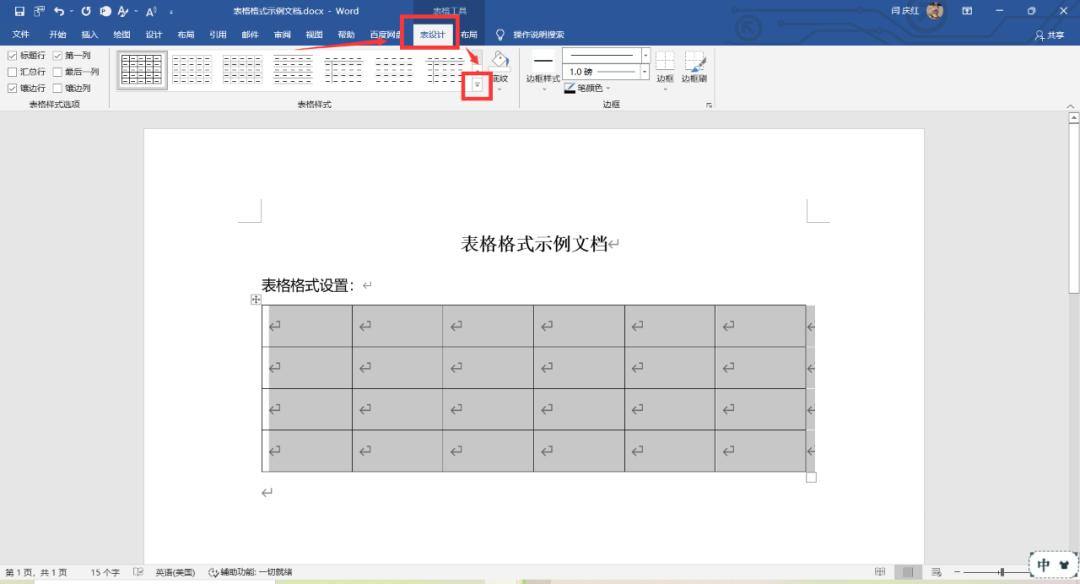Click the spelling check A icon in the title bar
Viewport: 1080px width, 584px height.
point(123,11)
